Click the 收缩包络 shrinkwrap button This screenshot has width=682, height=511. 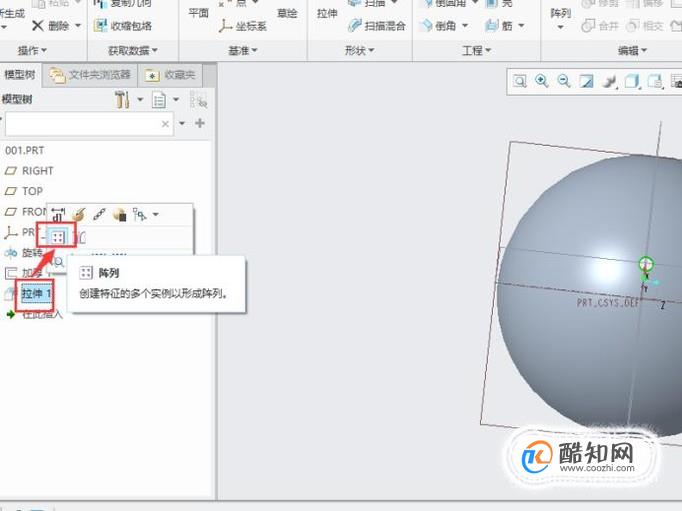coord(123,26)
